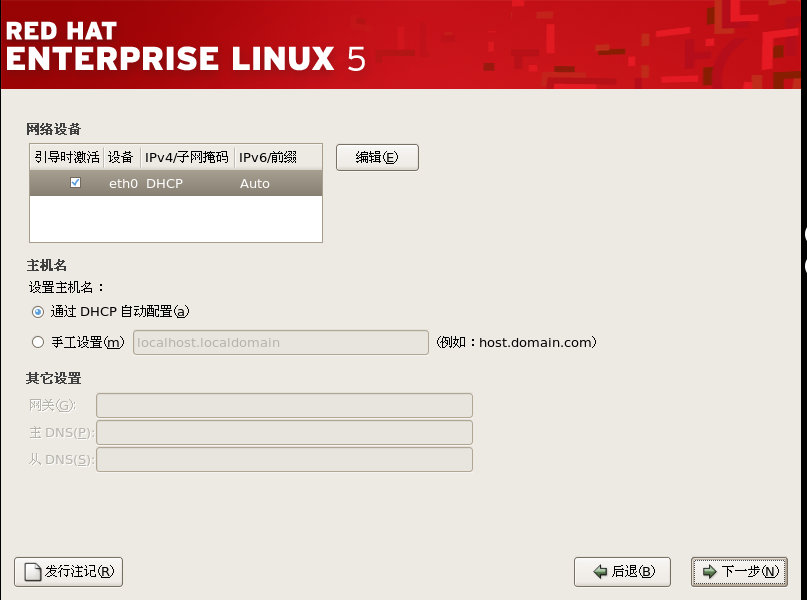Image resolution: width=807 pixels, height=600 pixels.
Task: Select the 通过 DHCP 自动配置 radio button
Action: click(x=38, y=312)
